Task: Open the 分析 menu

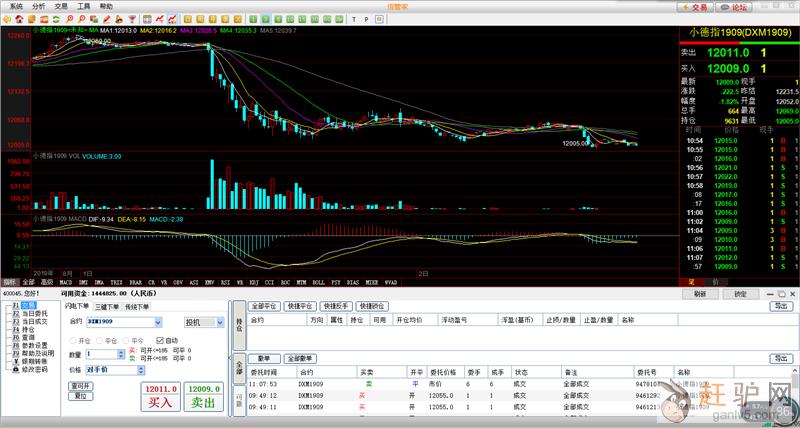Action: pos(38,5)
